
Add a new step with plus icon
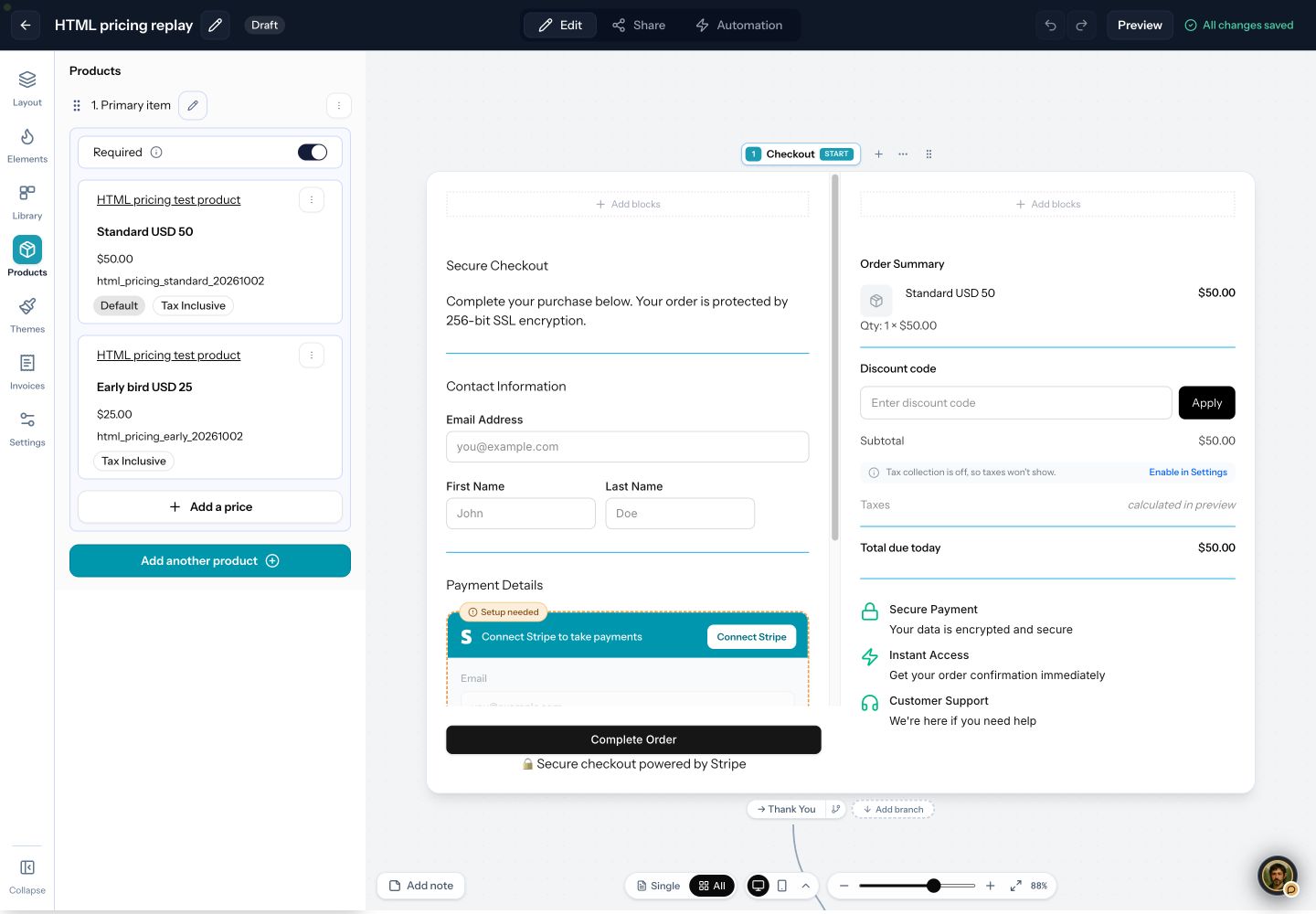pos(878,154)
